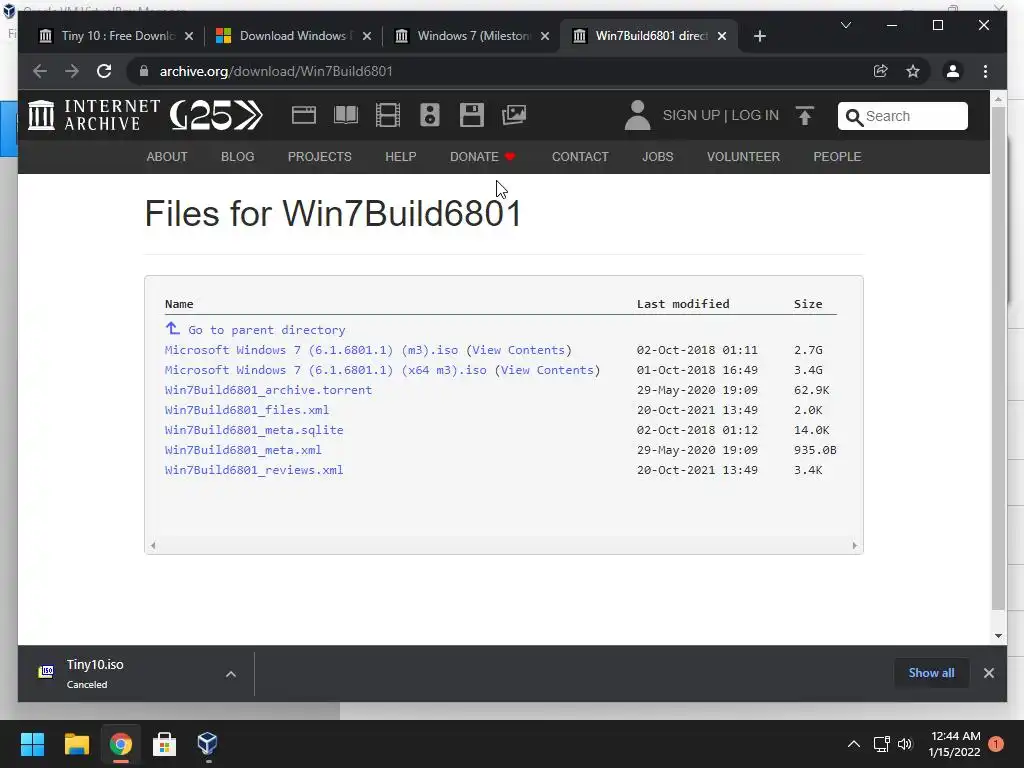Open Microsoft Store from taskbar

tap(164, 744)
